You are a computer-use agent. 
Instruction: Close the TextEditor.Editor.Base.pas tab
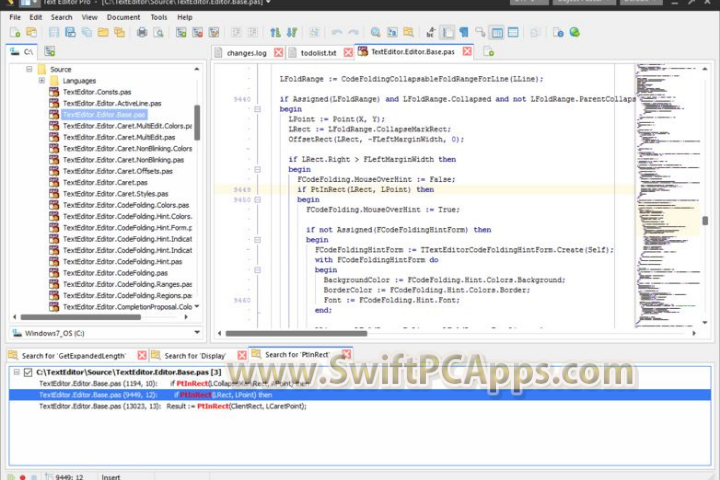pyautogui.click(x=467, y=51)
